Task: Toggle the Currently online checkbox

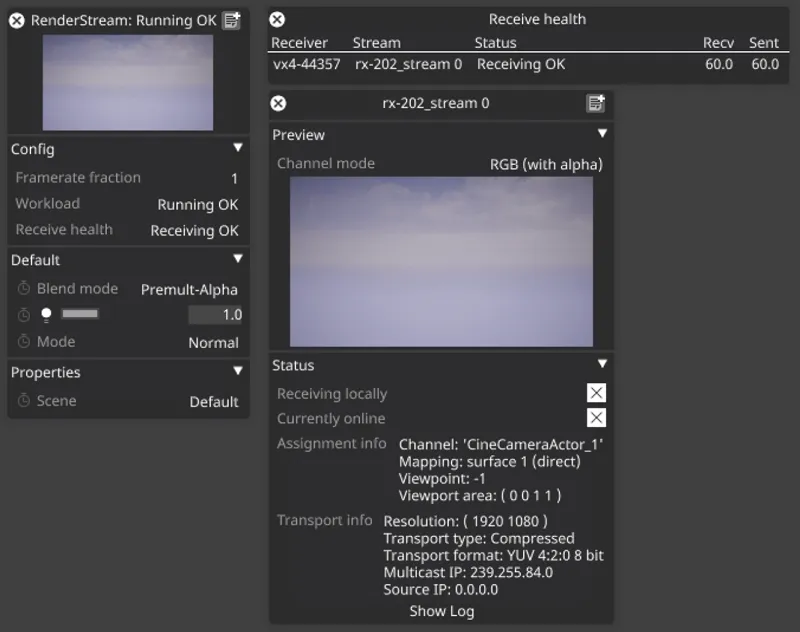Action: pos(596,418)
